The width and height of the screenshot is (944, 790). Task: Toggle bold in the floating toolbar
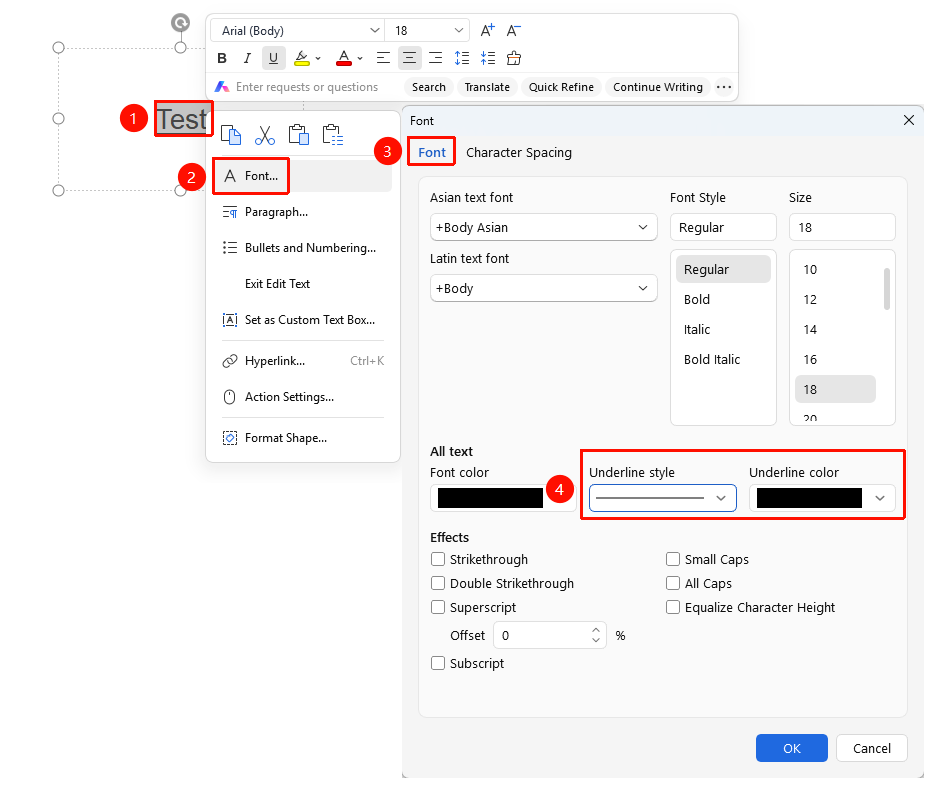[x=222, y=58]
